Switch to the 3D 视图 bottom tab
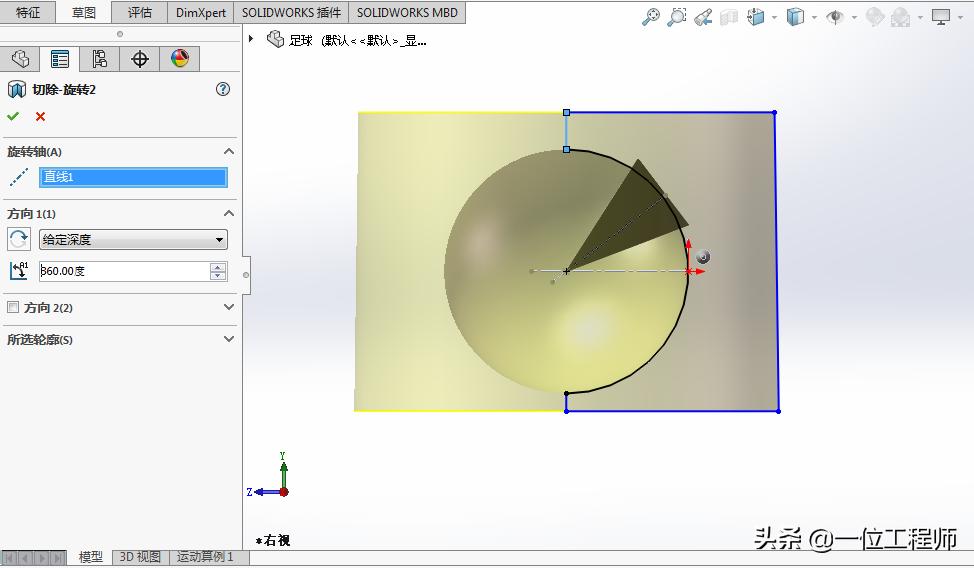Viewport: 974px width, 568px height. (x=140, y=557)
